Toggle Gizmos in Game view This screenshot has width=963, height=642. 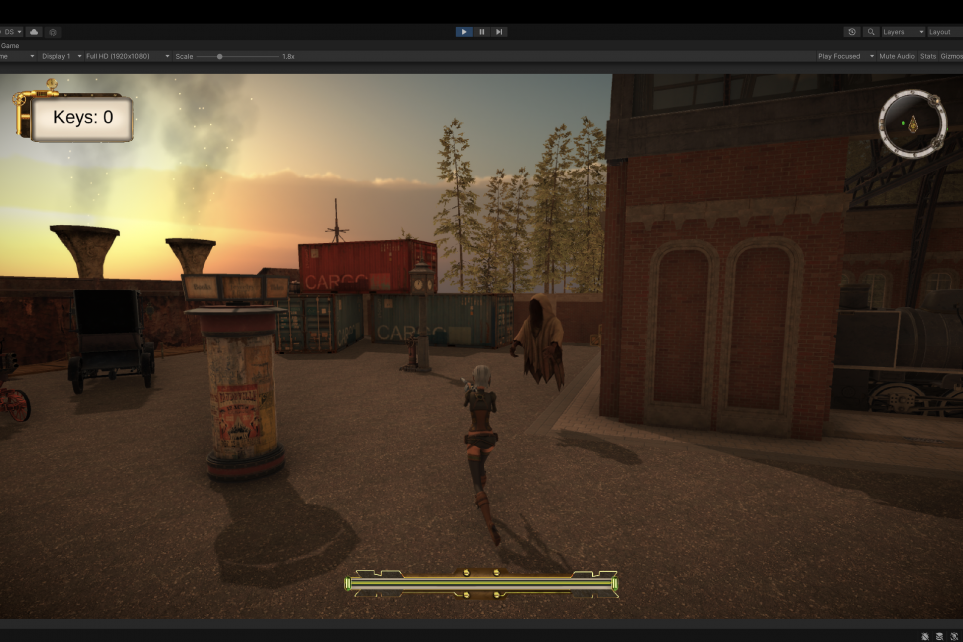coord(951,56)
